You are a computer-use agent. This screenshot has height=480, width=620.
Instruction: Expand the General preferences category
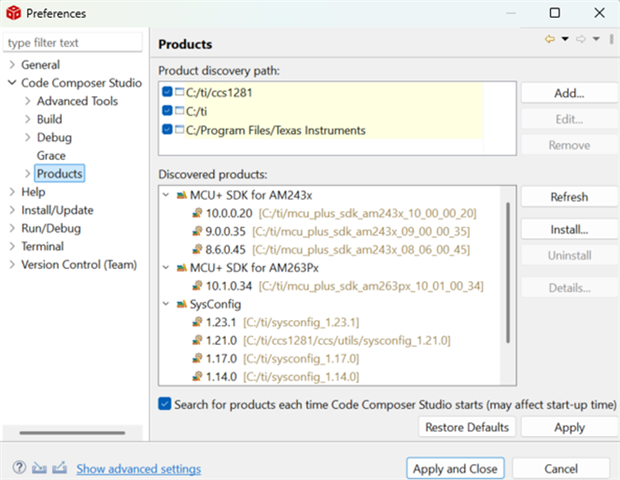click(x=12, y=64)
